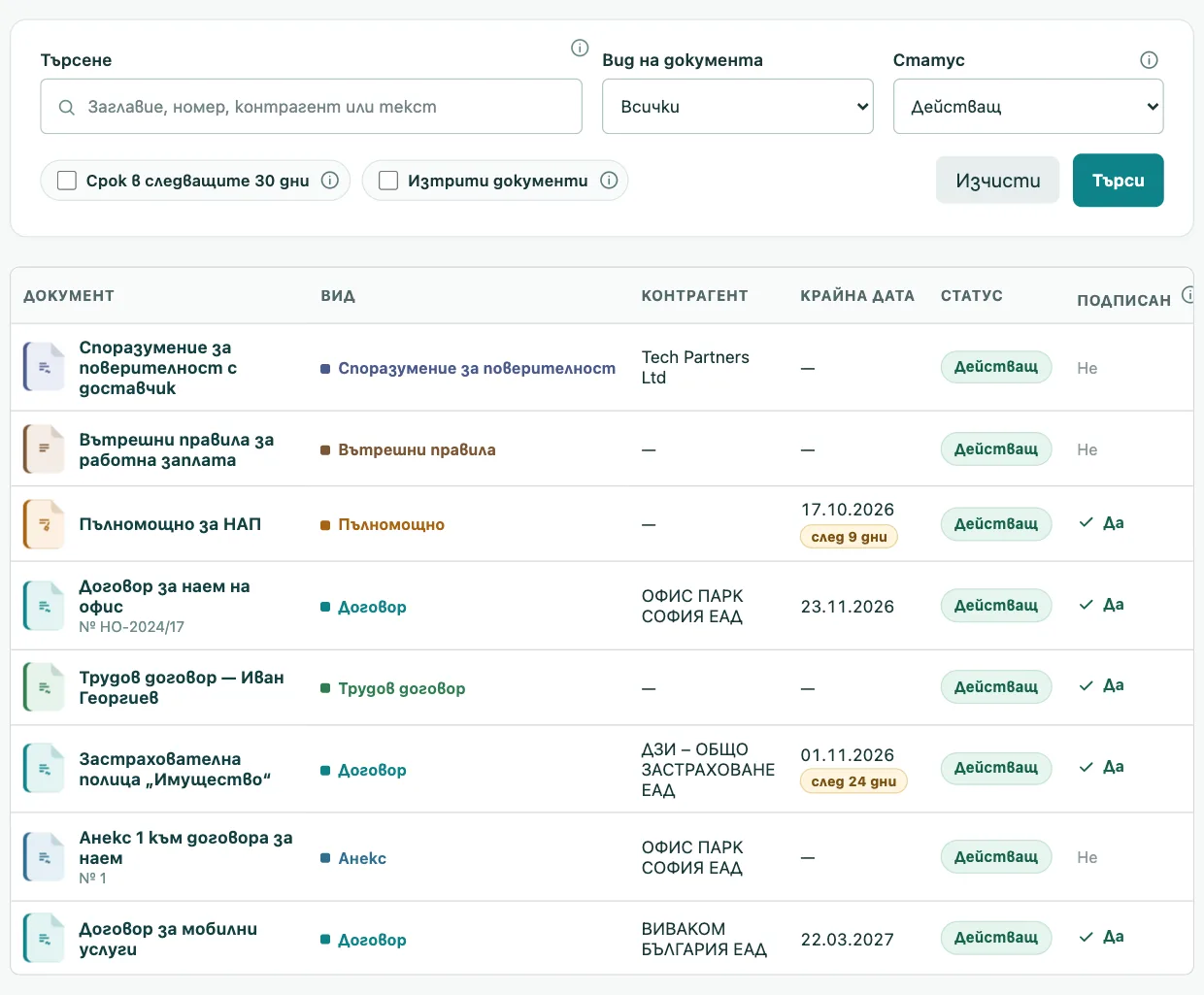Sort by the ПОДПИСАН column header
Viewport: 1204px width, 995px height.
(1123, 301)
